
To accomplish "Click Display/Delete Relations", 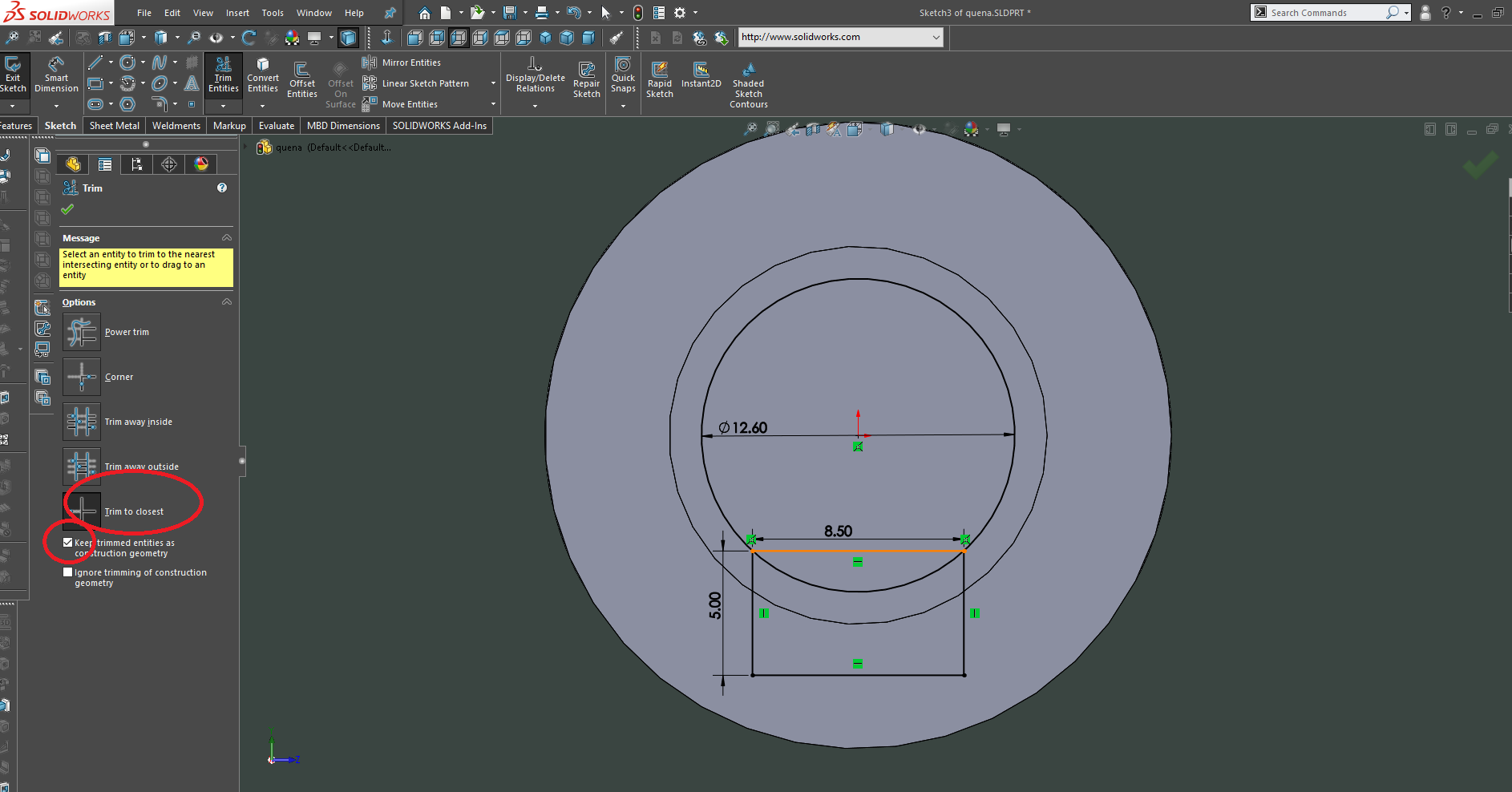I will point(536,75).
